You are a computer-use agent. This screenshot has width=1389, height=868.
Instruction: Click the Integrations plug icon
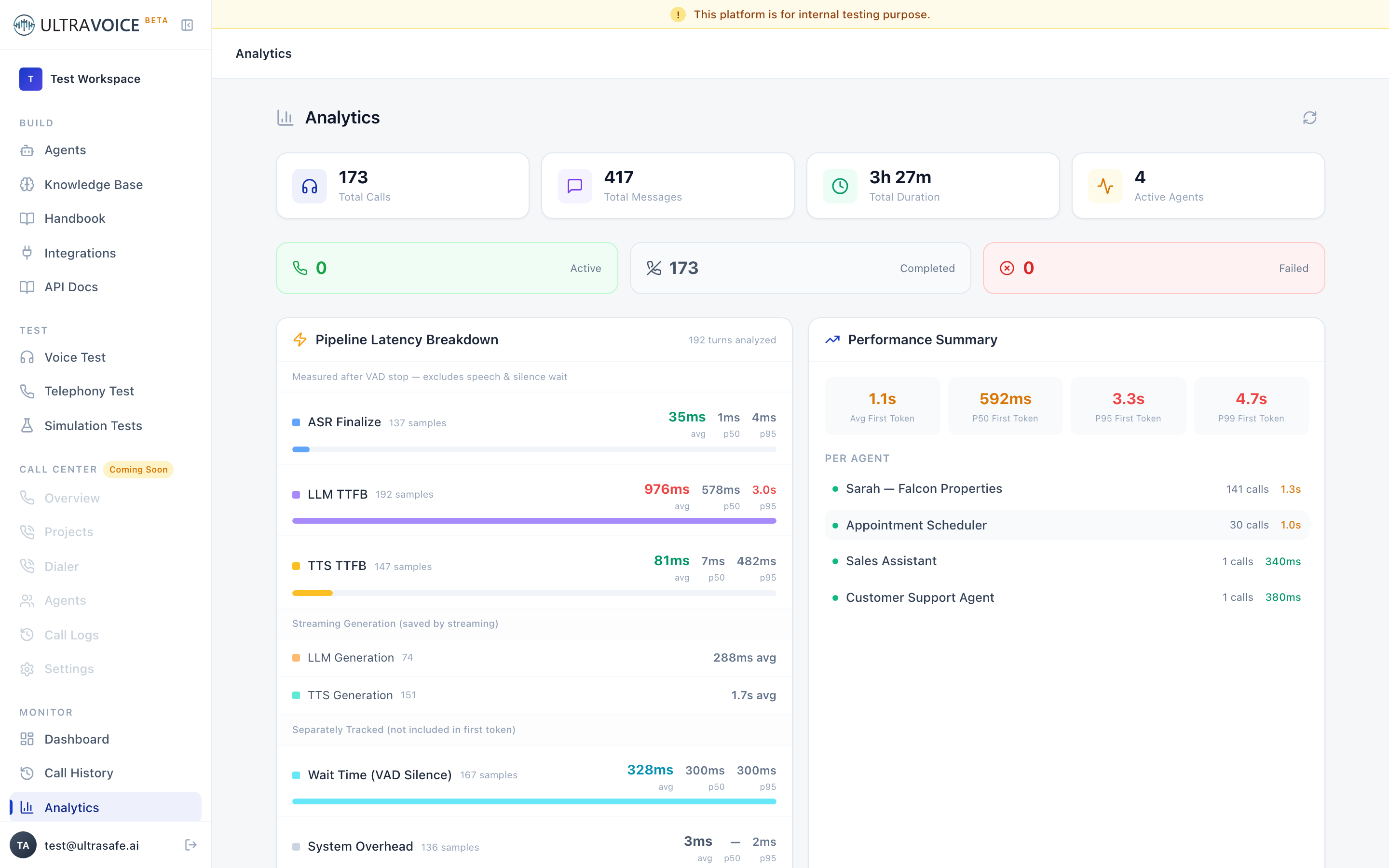[27, 253]
